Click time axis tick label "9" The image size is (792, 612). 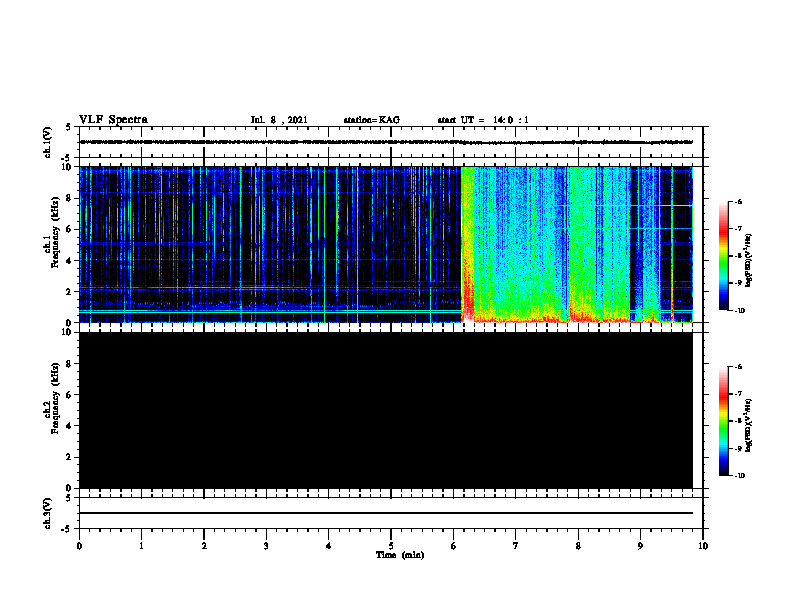coord(640,546)
